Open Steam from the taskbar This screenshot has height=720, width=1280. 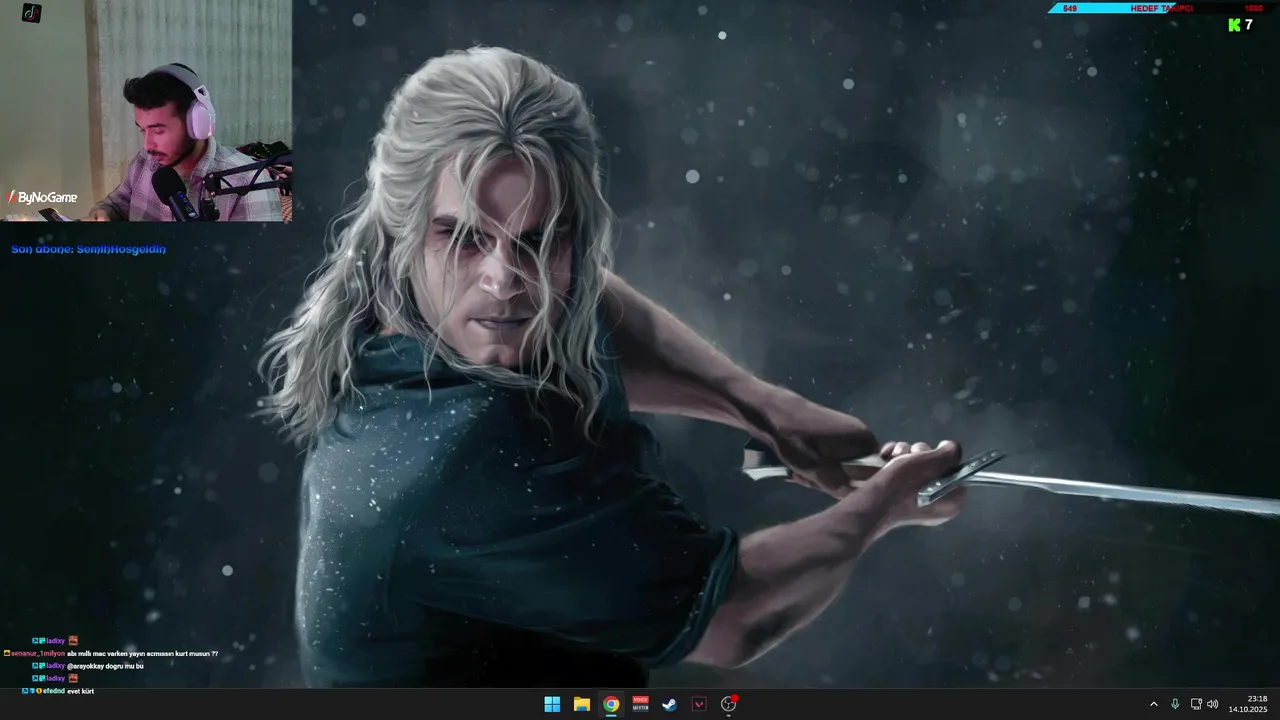(670, 704)
